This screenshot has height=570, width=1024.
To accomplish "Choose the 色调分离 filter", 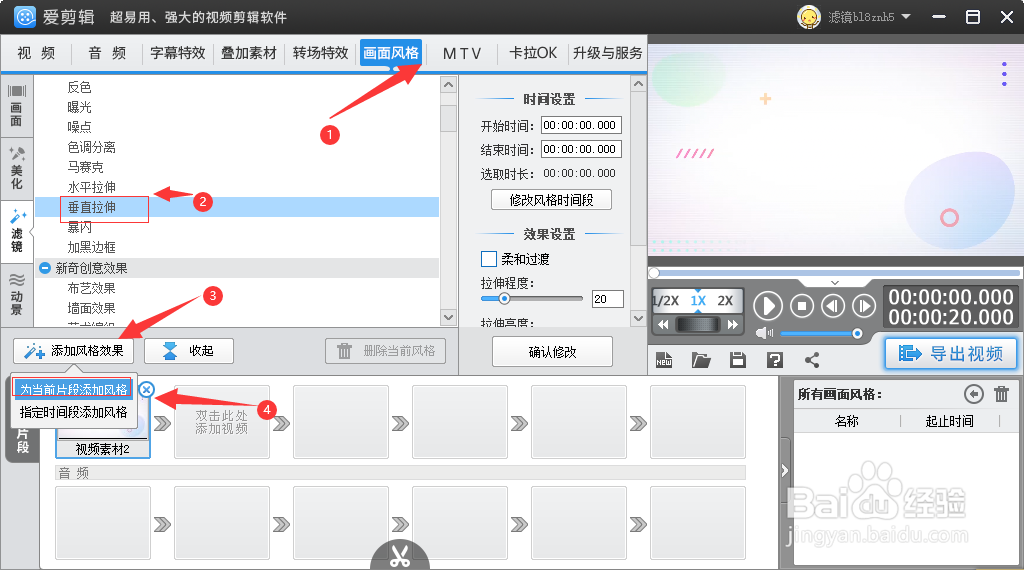I will coord(91,148).
